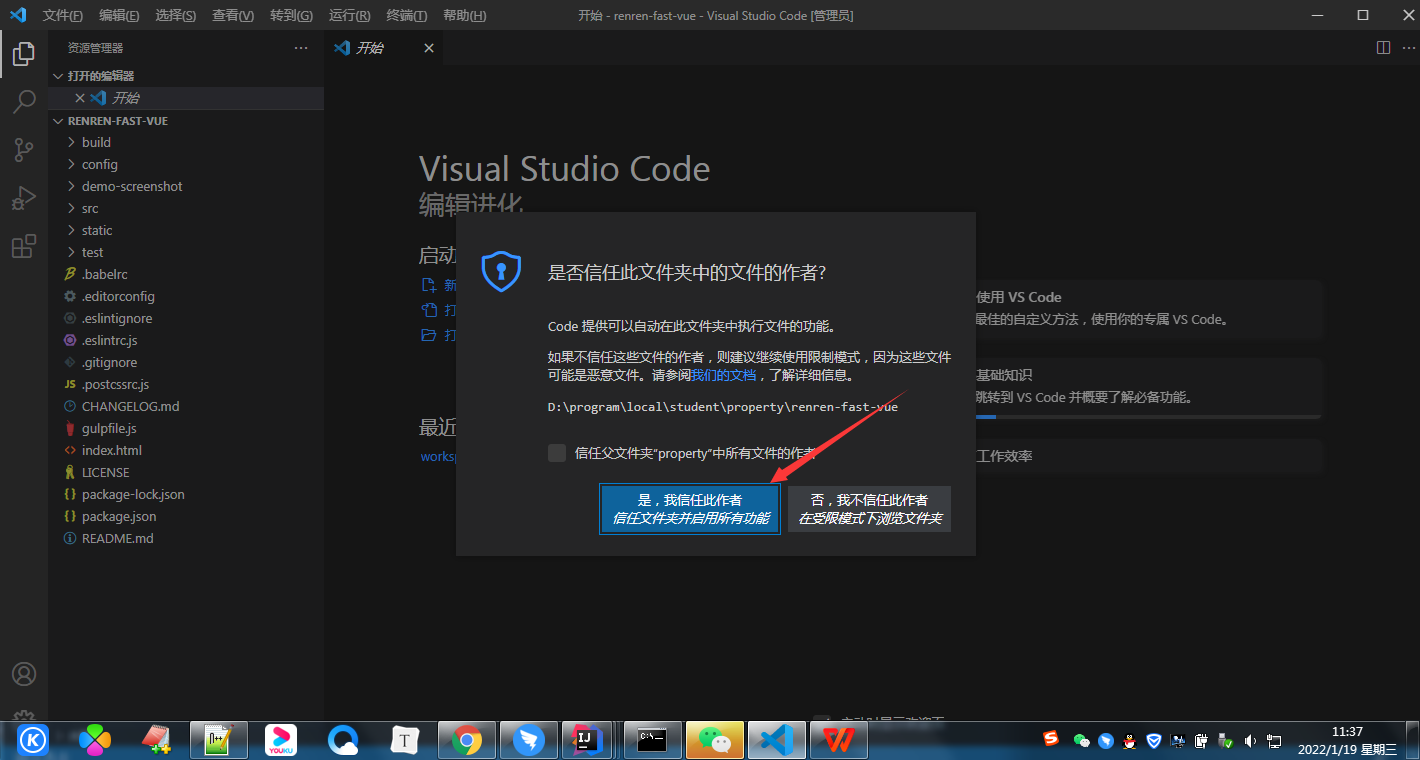1420x760 pixels.
Task: Open package-lock.json file
Action: 186,494
